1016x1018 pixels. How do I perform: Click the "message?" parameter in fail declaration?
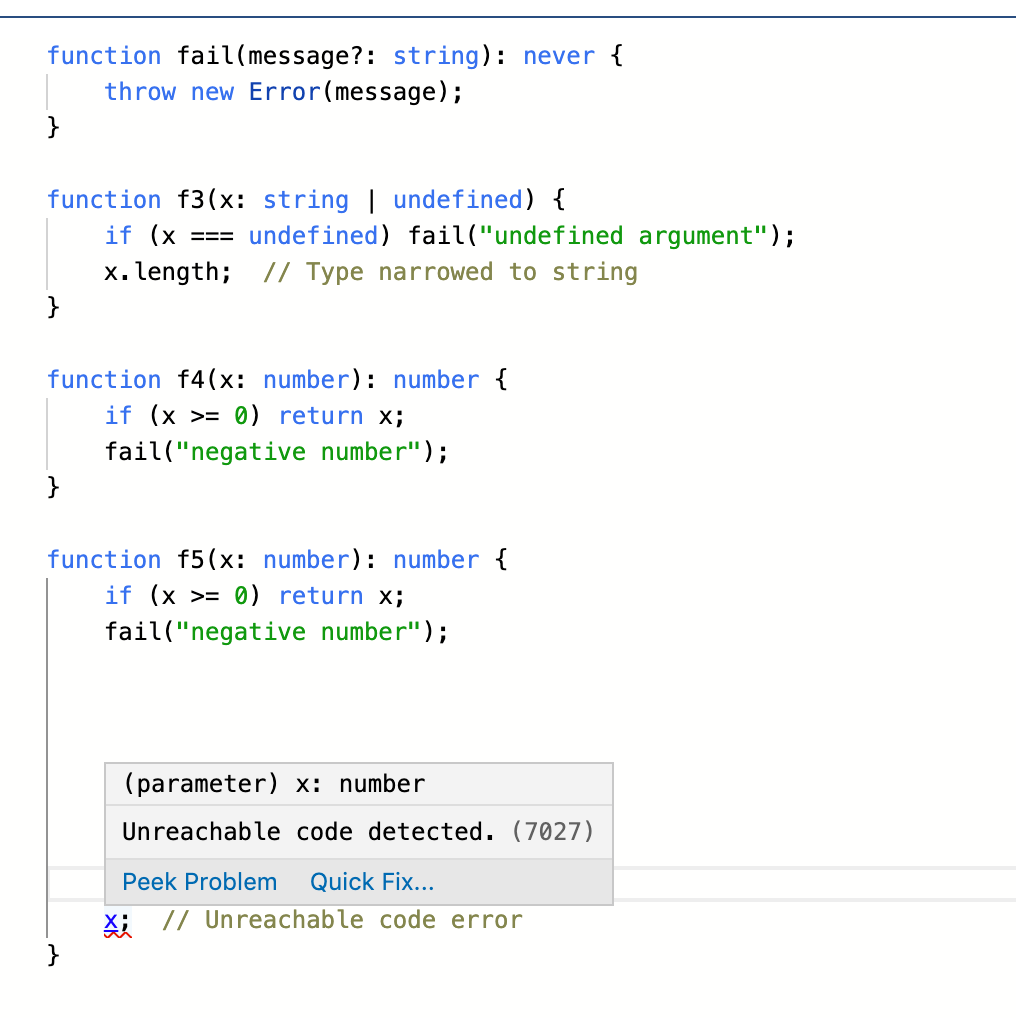pos(306,56)
